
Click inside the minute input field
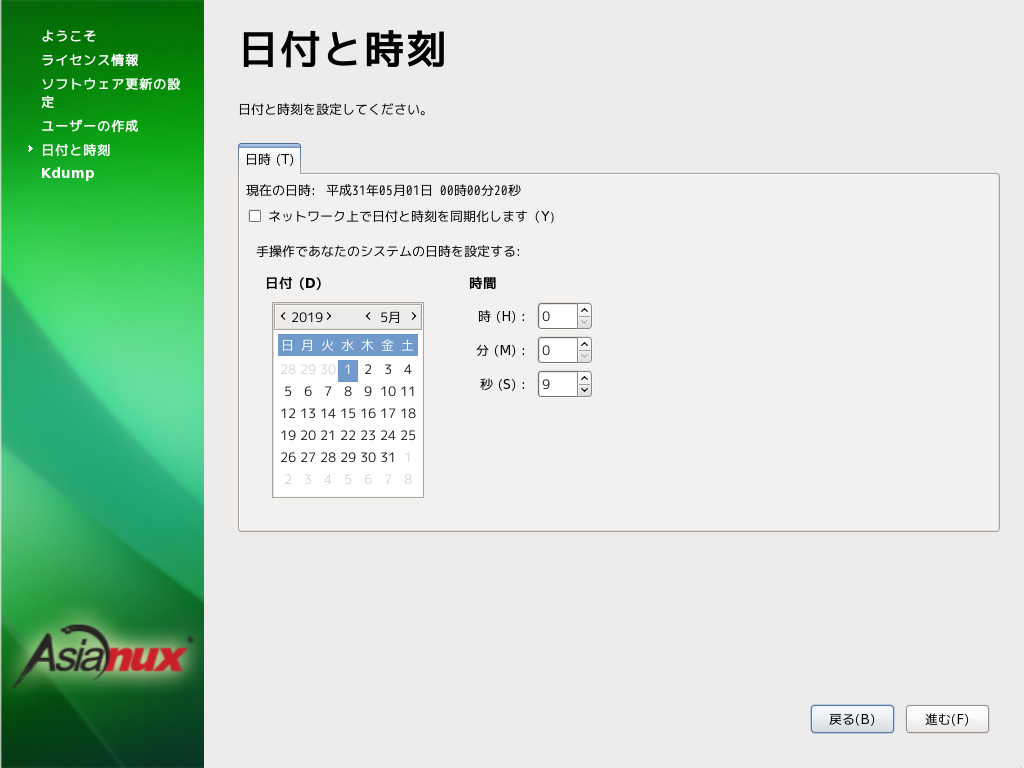click(557, 350)
